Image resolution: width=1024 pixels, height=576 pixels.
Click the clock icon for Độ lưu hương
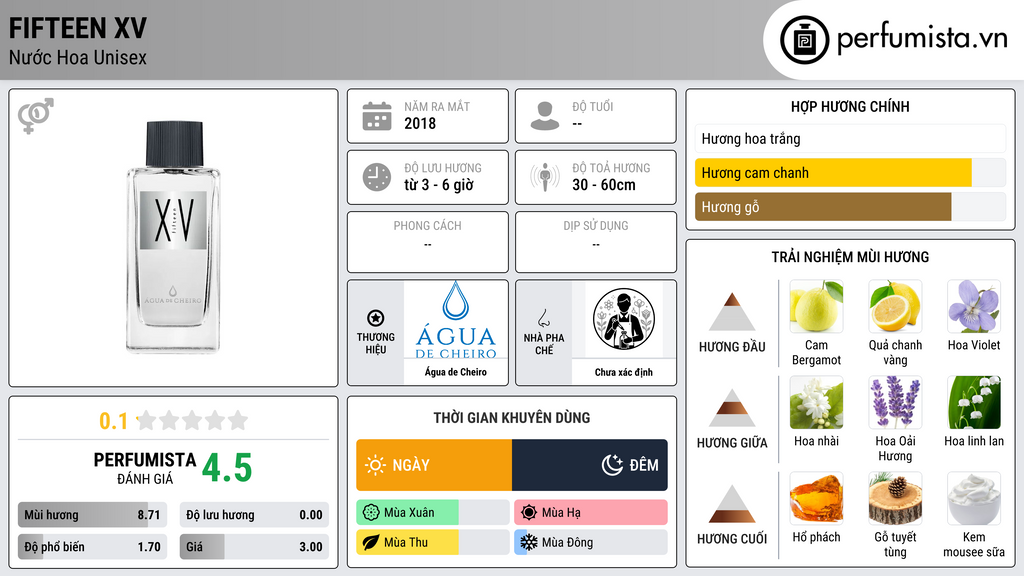point(377,177)
